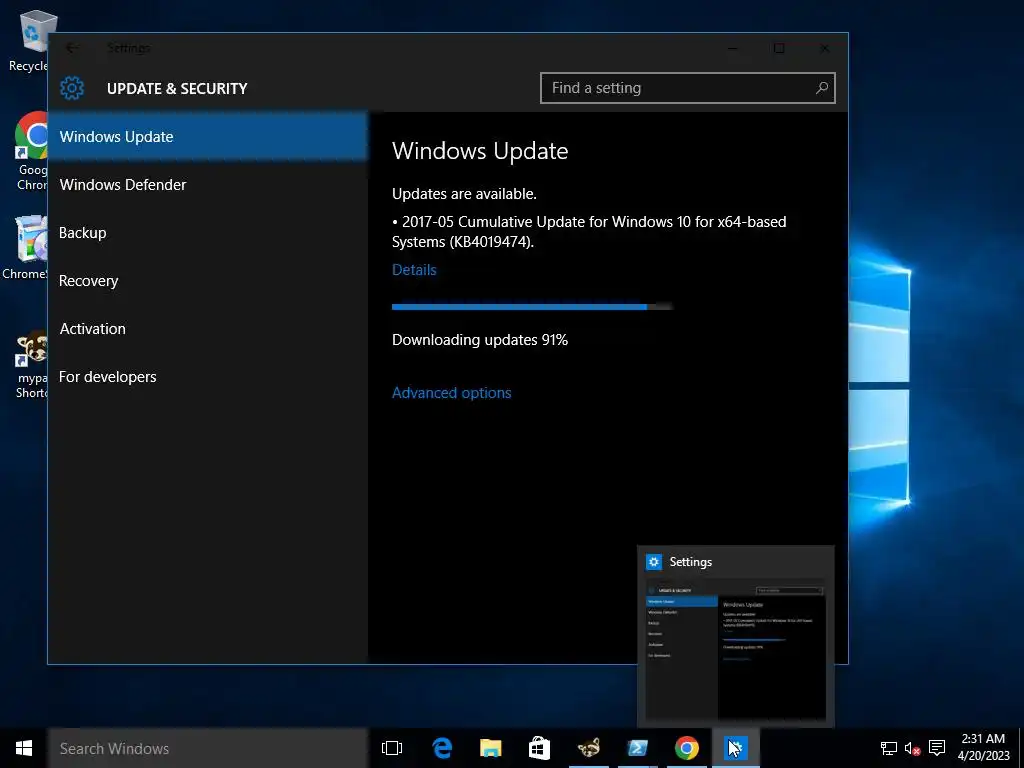Select the ChromeSetup desktop icon
The width and height of the screenshot is (1024, 768).
click(x=26, y=248)
